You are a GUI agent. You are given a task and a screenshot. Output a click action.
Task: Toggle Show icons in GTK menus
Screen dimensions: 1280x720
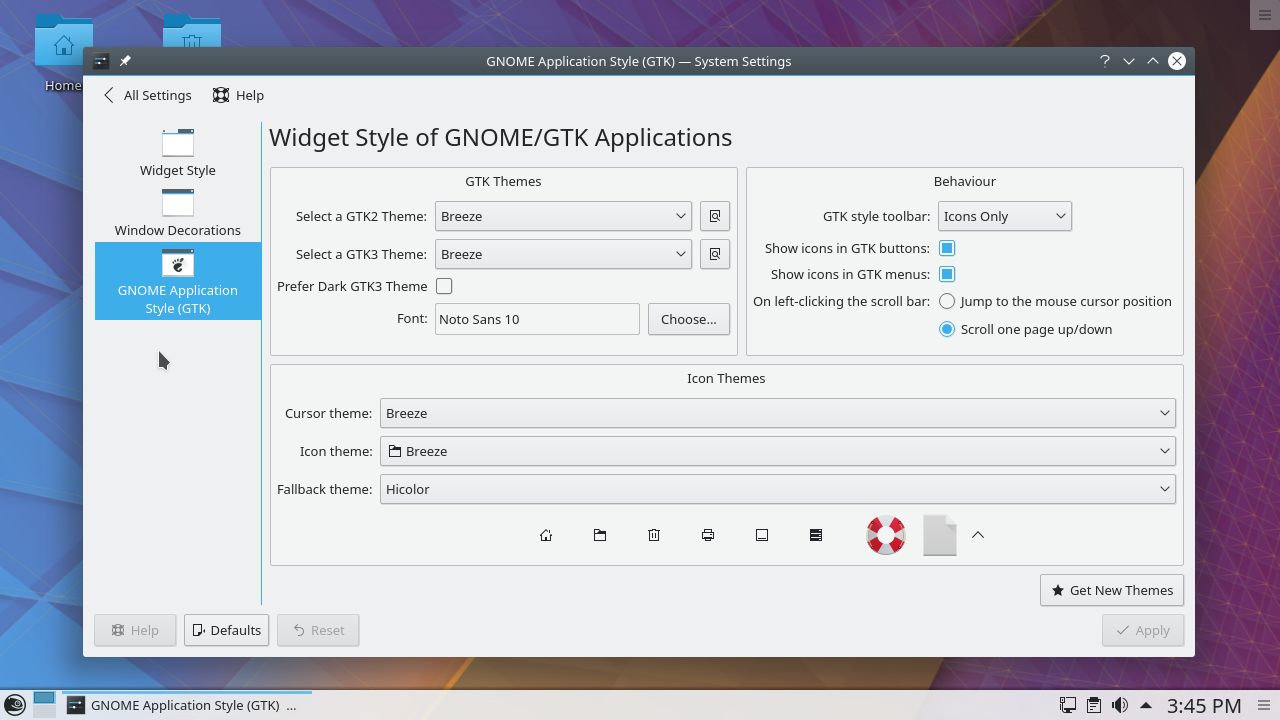point(947,274)
